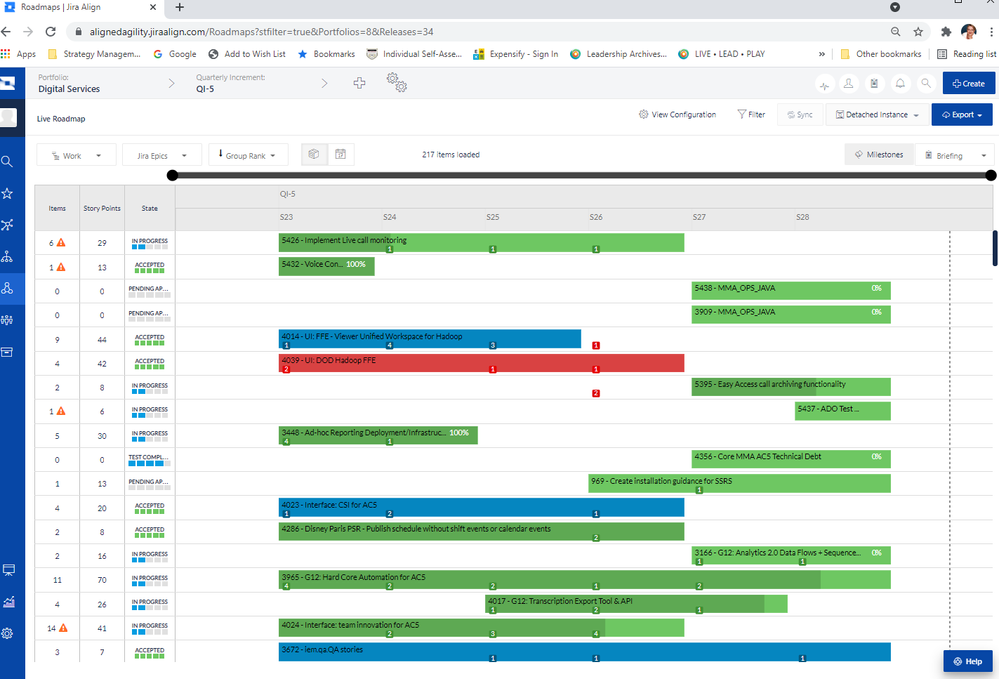The height and width of the screenshot is (679, 999).
Task: Open the double-gear configuration icon
Action: click(x=396, y=82)
